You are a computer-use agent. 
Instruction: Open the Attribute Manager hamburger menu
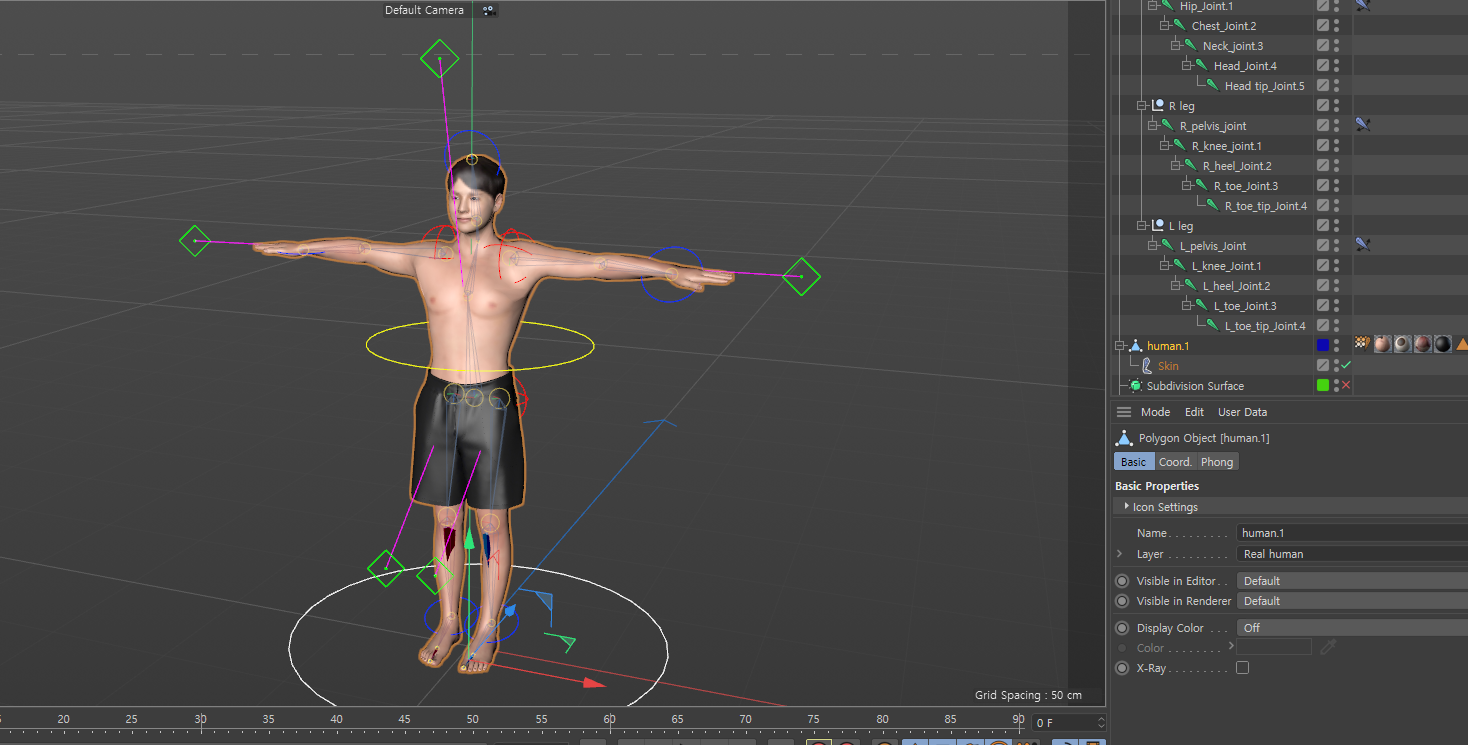point(1124,412)
